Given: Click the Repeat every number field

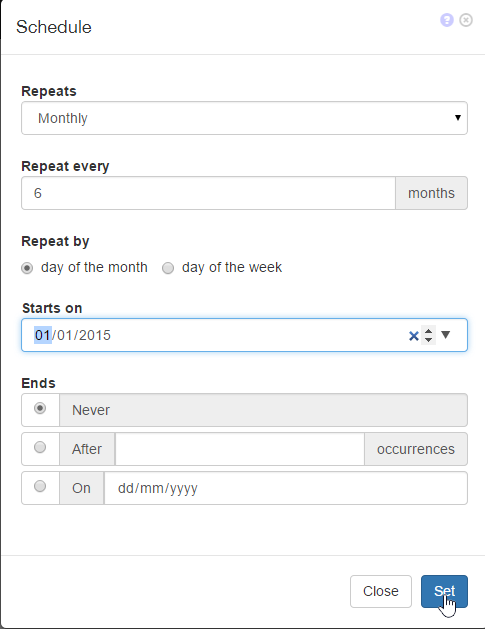Looking at the screenshot, I should coord(209,193).
